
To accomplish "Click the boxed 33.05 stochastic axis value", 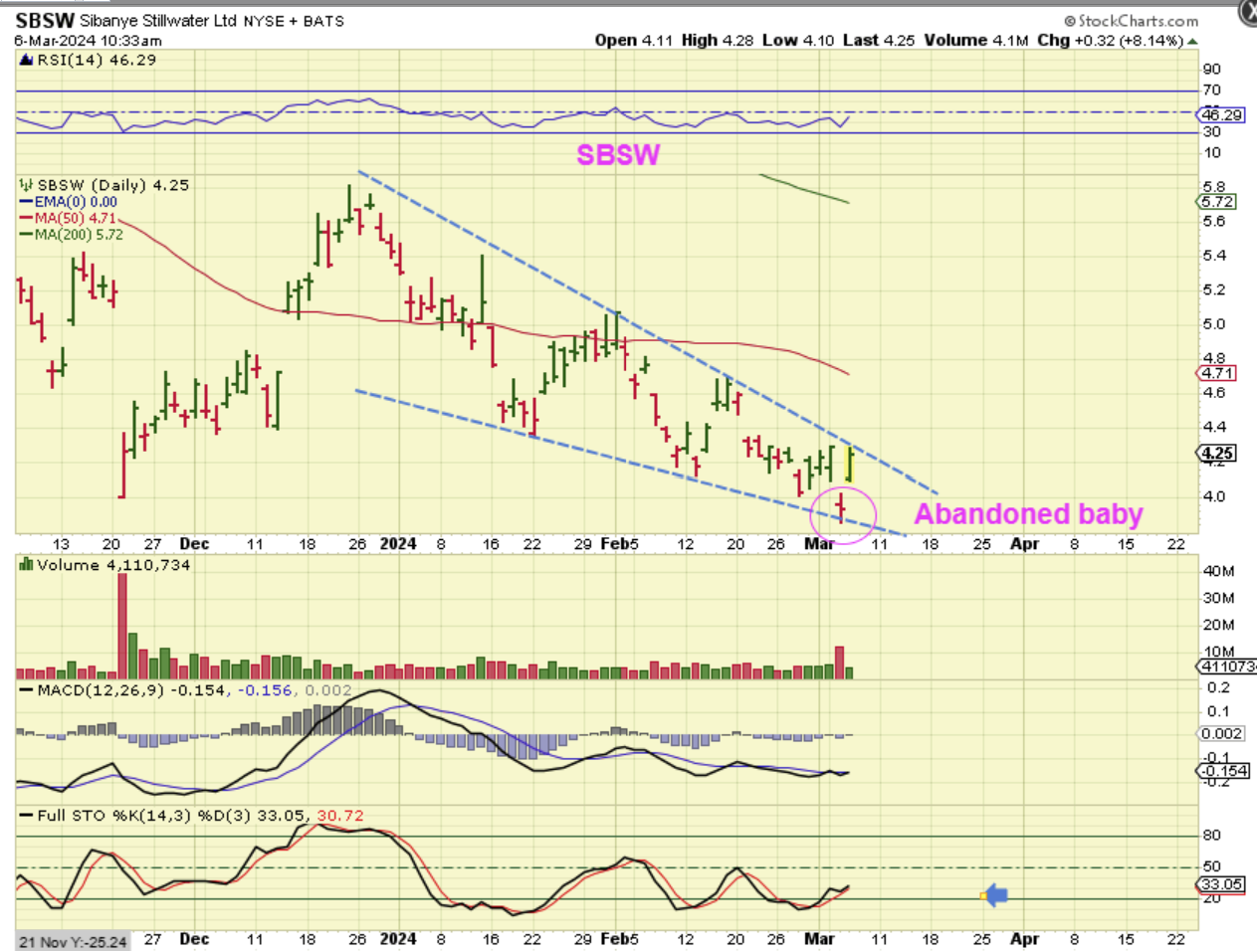I will (x=1221, y=883).
